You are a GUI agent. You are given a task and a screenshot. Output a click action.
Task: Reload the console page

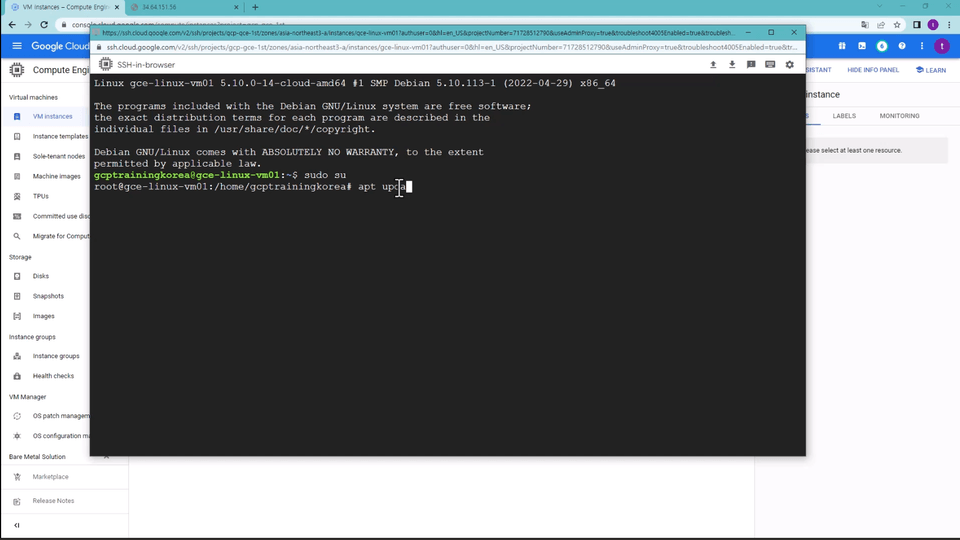click(44, 24)
